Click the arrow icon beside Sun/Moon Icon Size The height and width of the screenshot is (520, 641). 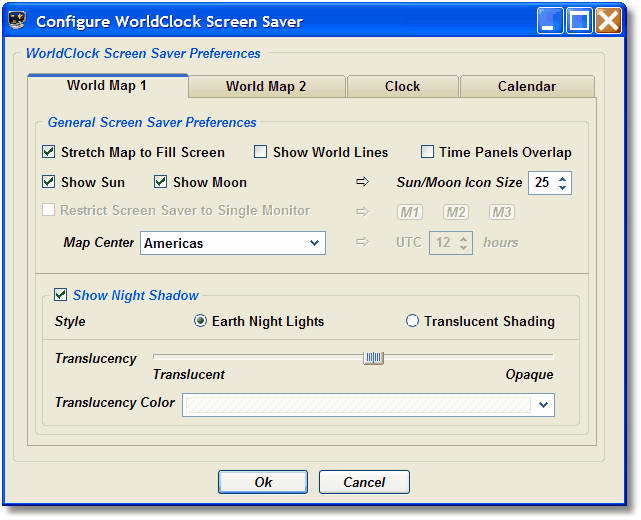click(x=362, y=182)
